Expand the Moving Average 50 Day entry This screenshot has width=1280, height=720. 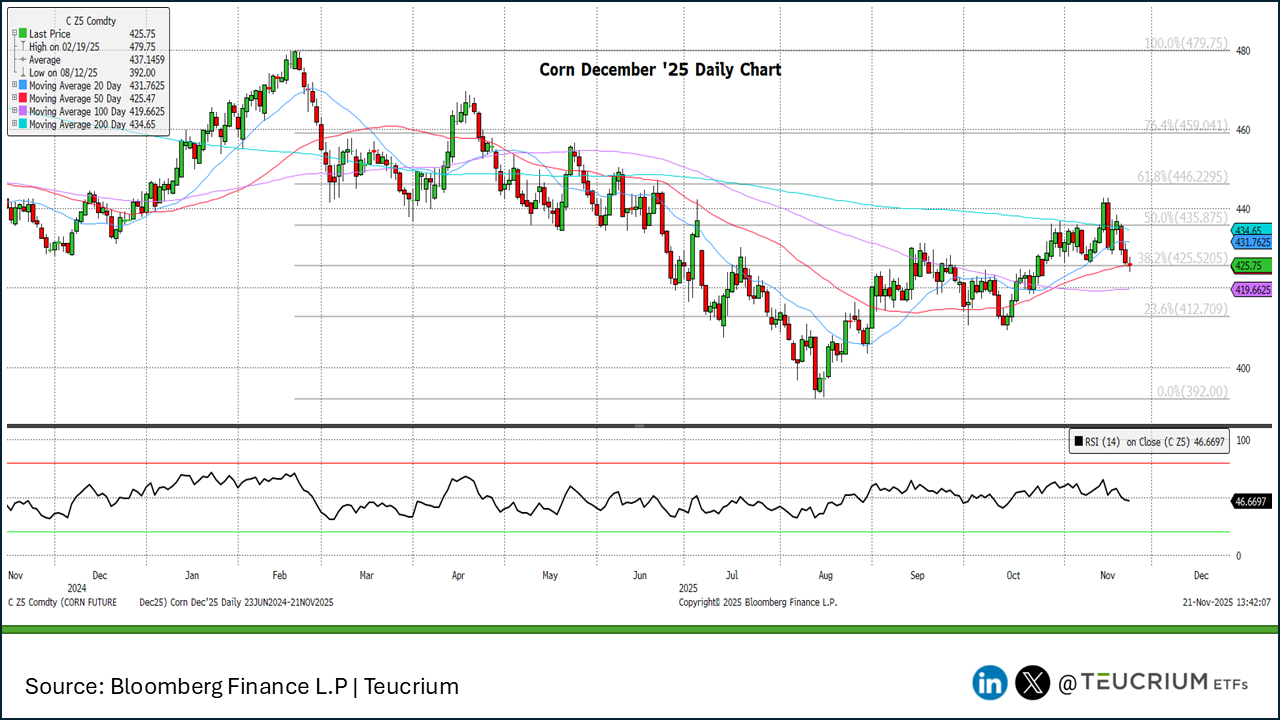14,98
